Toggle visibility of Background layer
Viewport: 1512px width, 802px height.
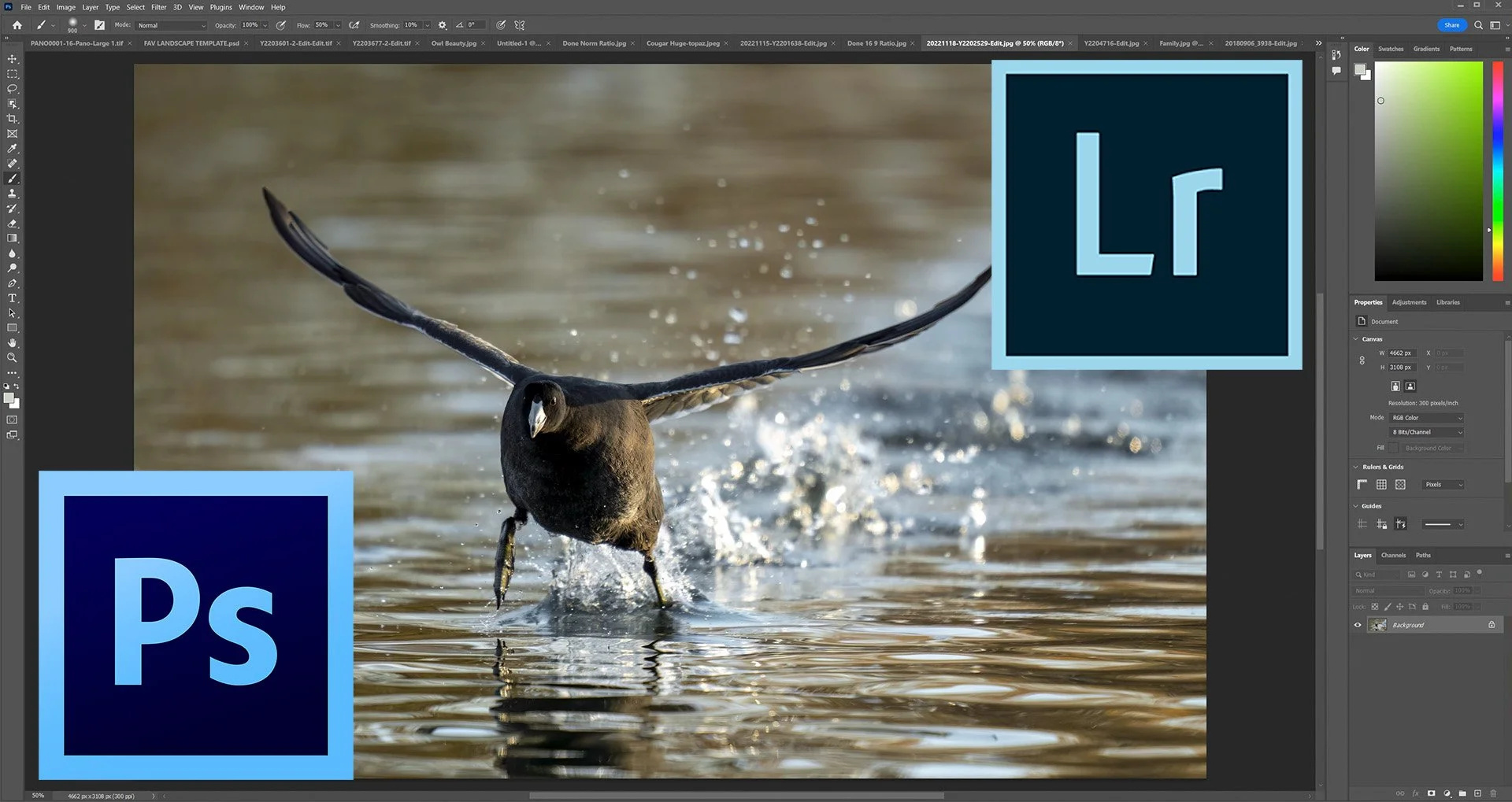pyautogui.click(x=1358, y=625)
